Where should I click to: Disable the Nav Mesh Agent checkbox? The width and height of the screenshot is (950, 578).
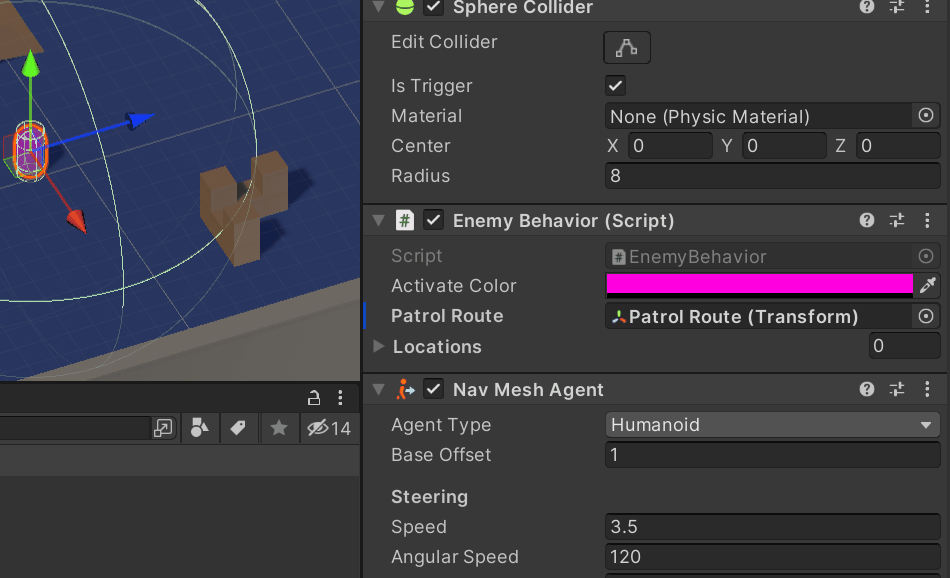(x=433, y=389)
